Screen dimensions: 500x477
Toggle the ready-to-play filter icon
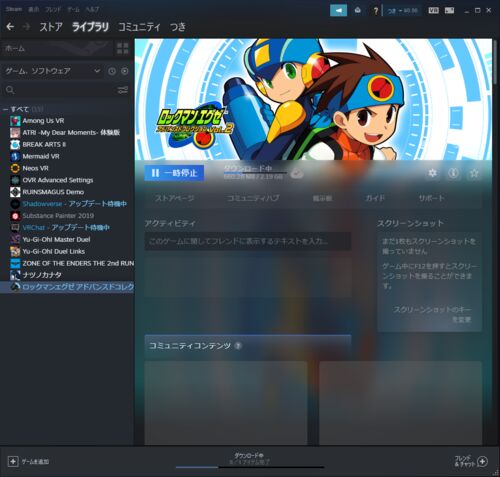(125, 71)
